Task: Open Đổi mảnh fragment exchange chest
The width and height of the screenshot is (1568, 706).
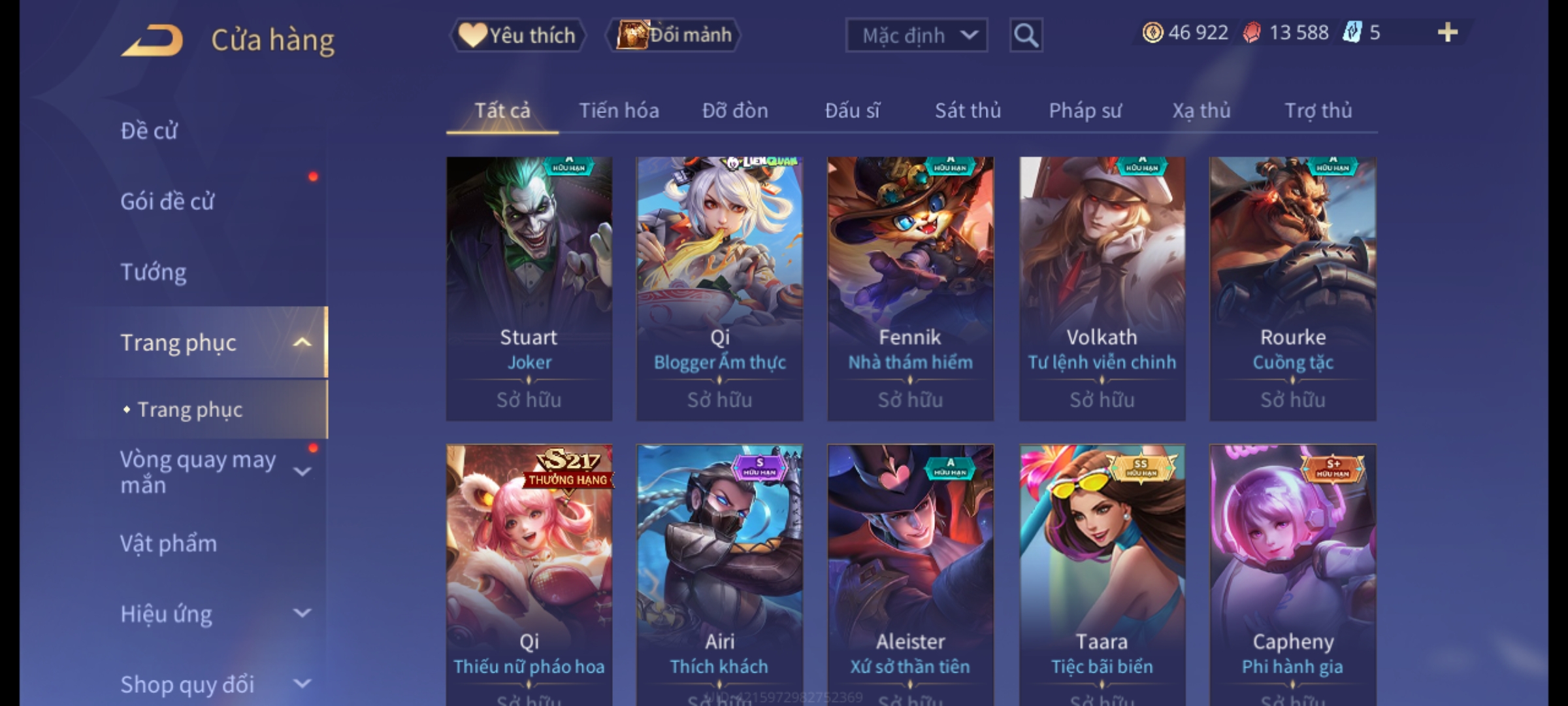Action: (674, 35)
